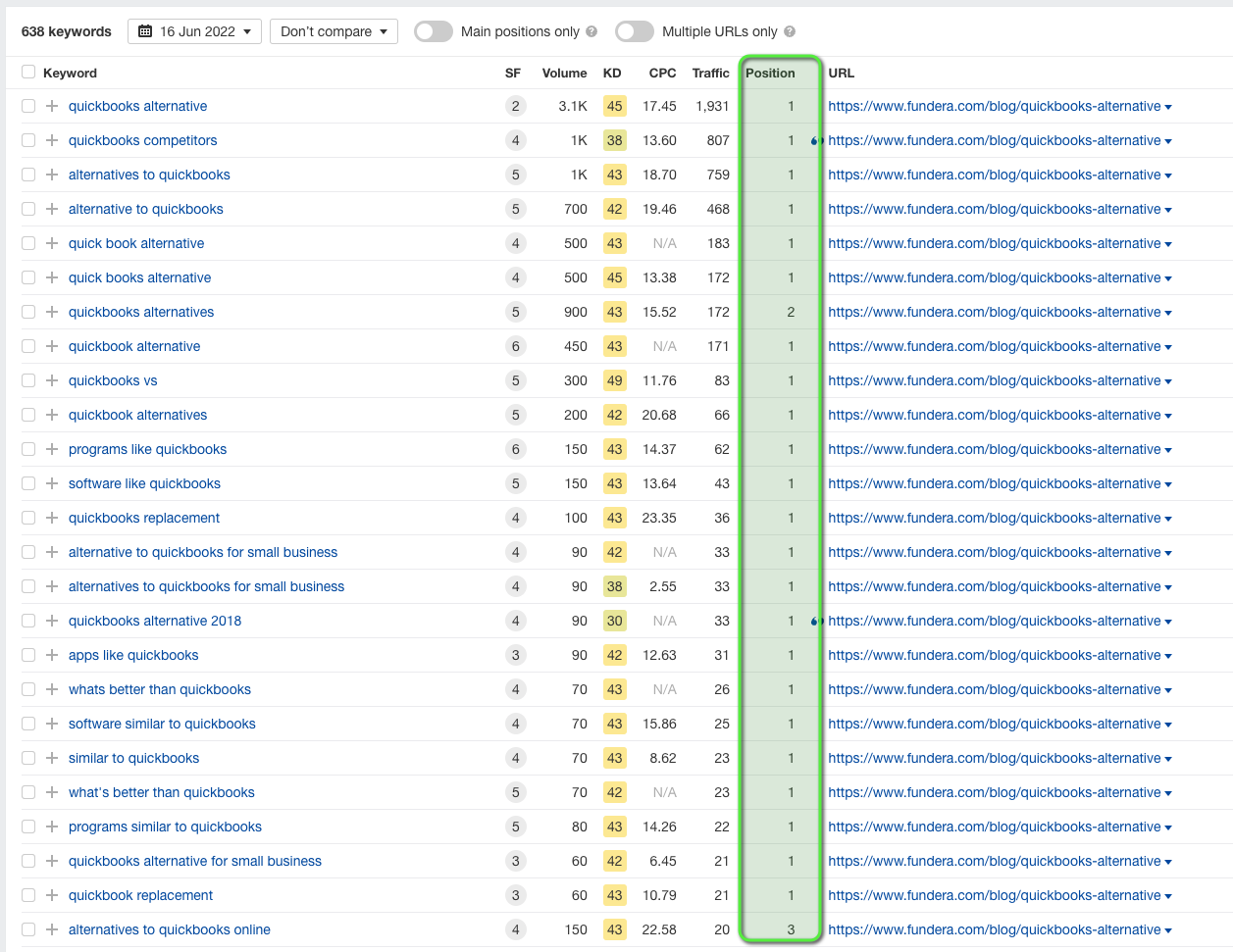Select the checkbox for 'alternative to quickbooks'
1234x952 pixels.
pos(28,209)
